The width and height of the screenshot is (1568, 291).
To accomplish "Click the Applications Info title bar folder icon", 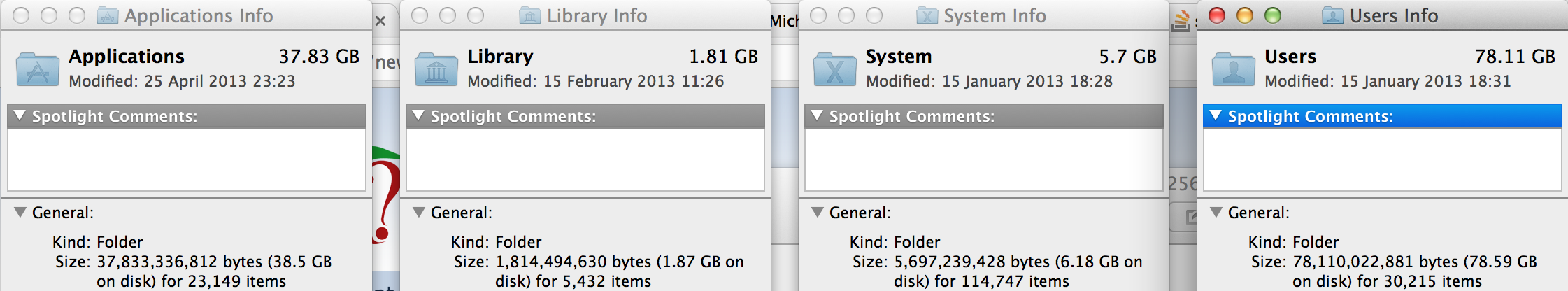I will tap(107, 15).
